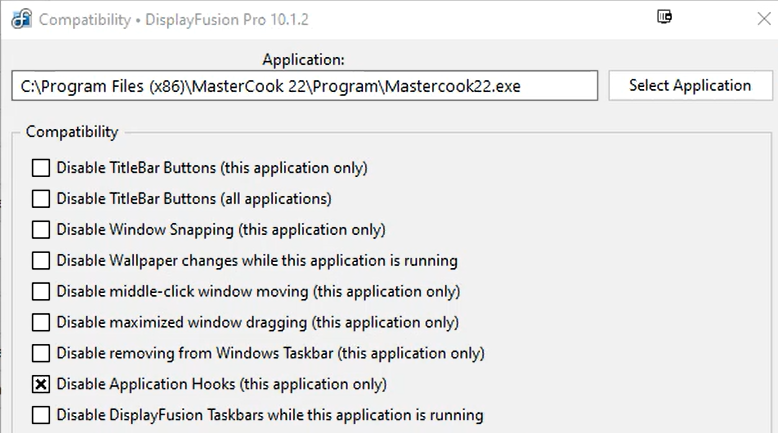Click the 'Disable Window Snapping' label text
Image resolution: width=778 pixels, height=433 pixels.
(145, 230)
